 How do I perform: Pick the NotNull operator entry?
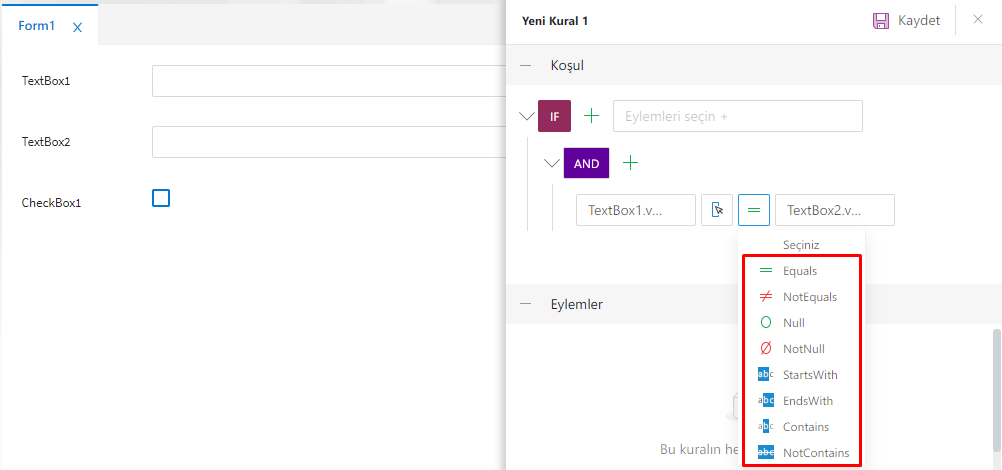pos(804,349)
